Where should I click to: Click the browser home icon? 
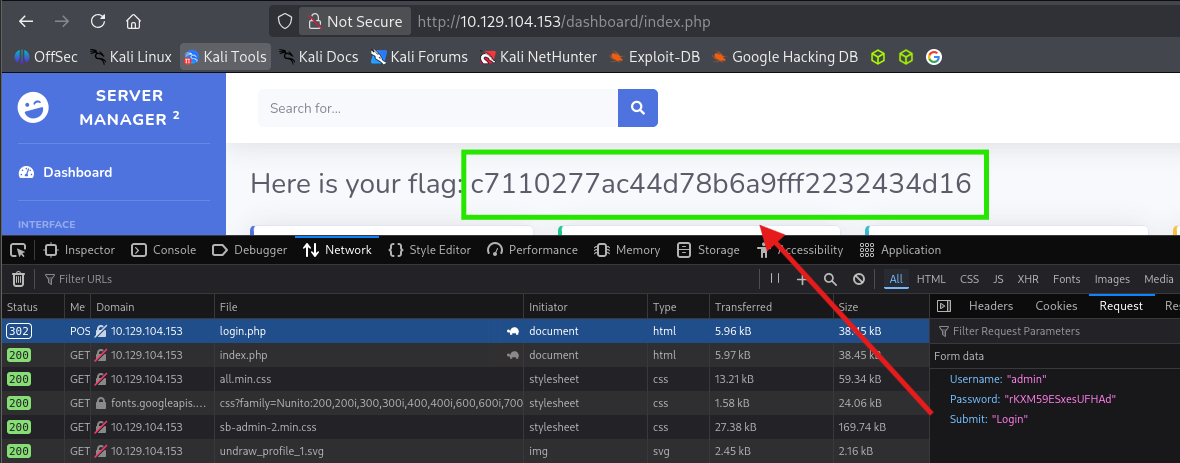[x=133, y=21]
